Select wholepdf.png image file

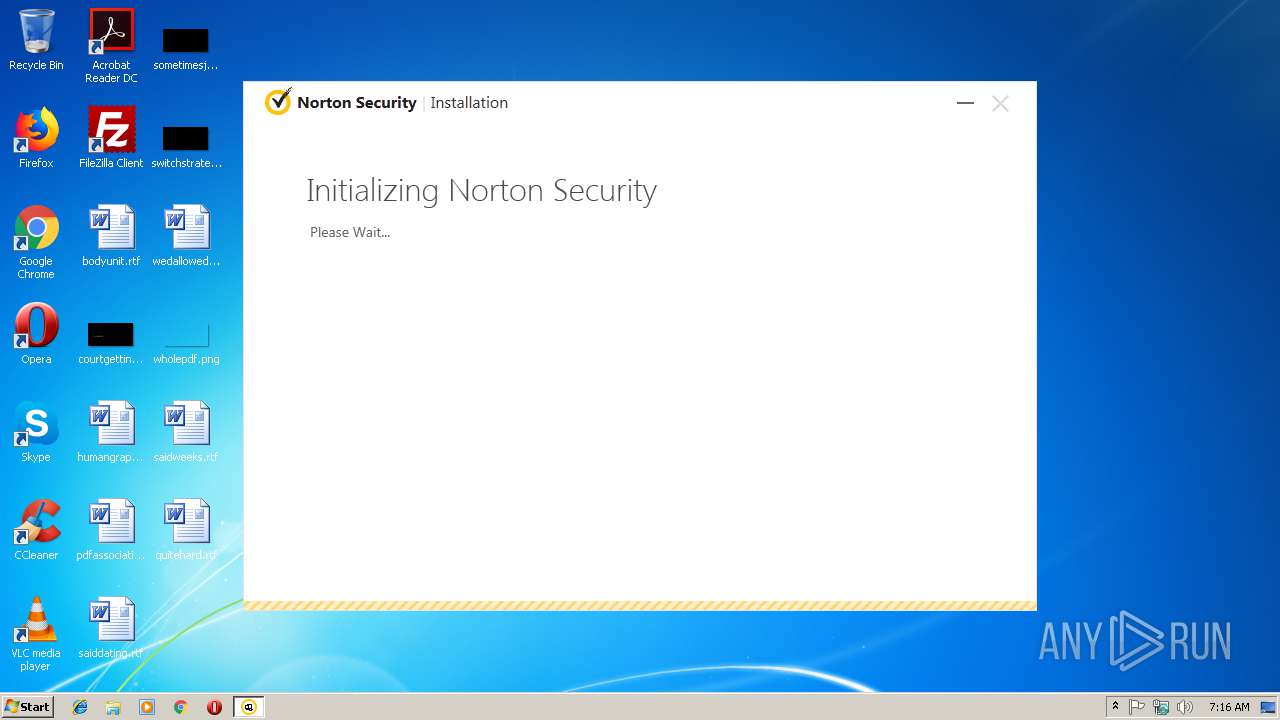pos(186,342)
